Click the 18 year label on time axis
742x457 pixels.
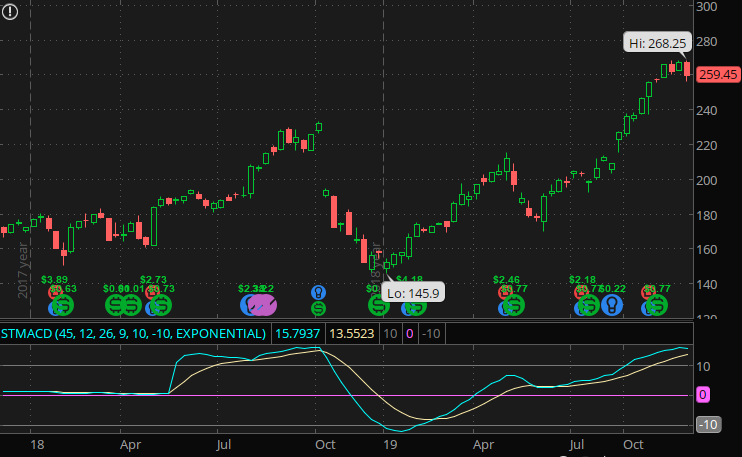37,441
